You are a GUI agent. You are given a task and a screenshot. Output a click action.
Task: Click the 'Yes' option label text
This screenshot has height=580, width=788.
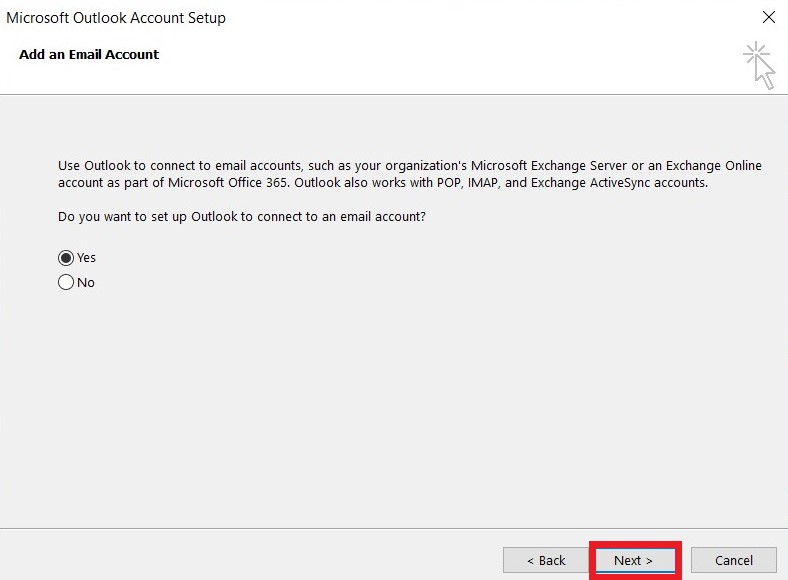point(86,258)
